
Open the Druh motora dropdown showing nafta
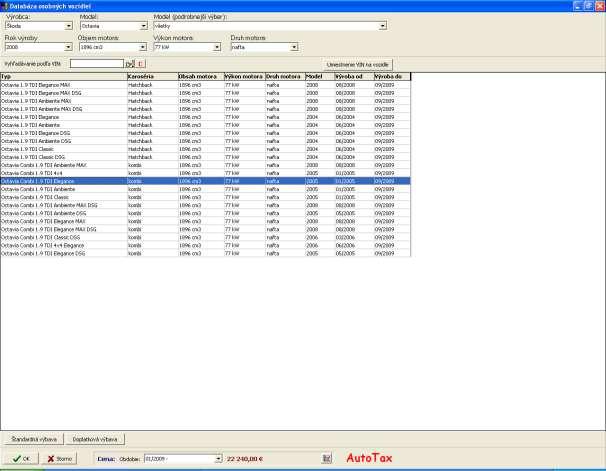[294, 47]
